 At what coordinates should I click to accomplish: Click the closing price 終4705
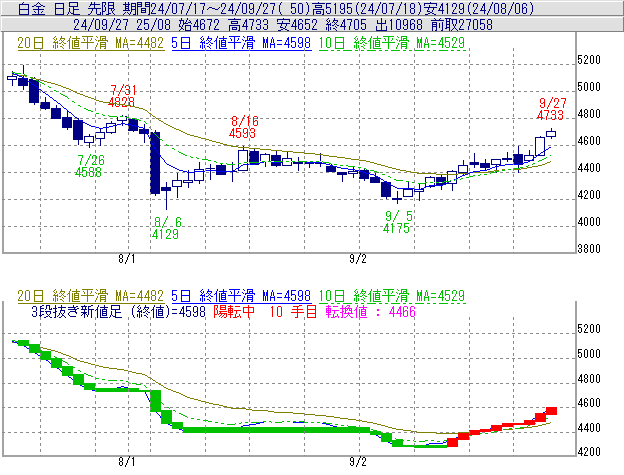346,25
